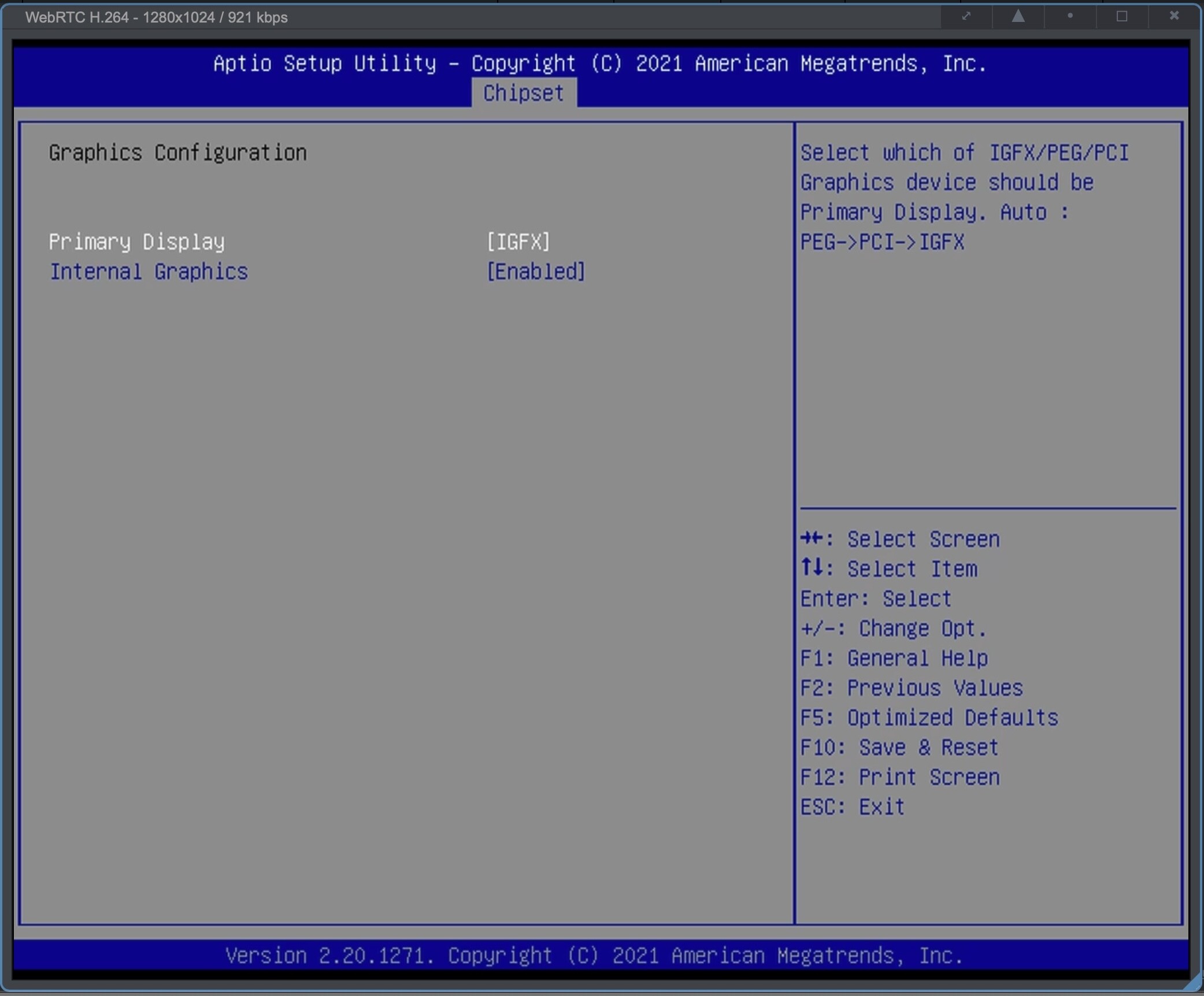
Task: Click the WebRTC H.264 title text
Action: click(157, 17)
